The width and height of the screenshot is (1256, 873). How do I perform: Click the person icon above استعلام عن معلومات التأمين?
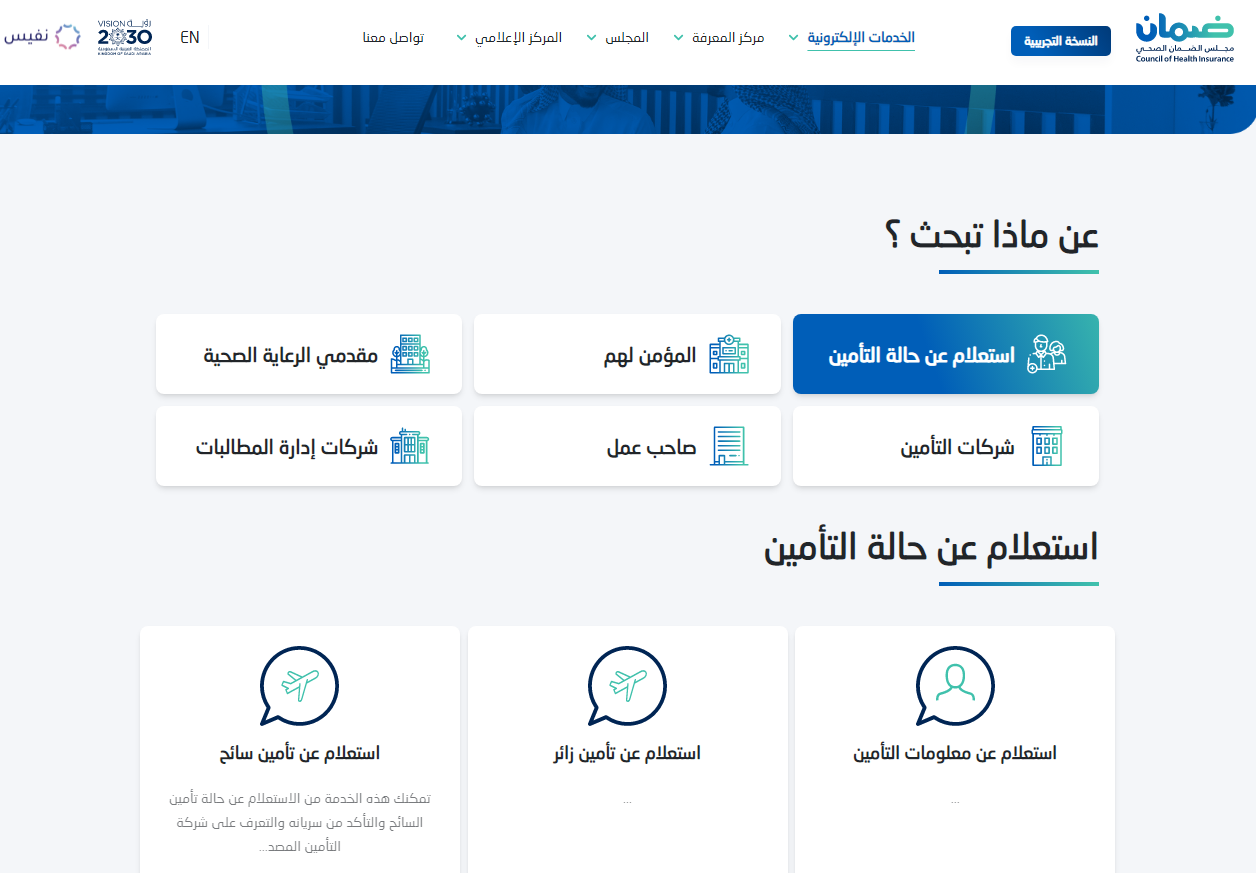955,685
